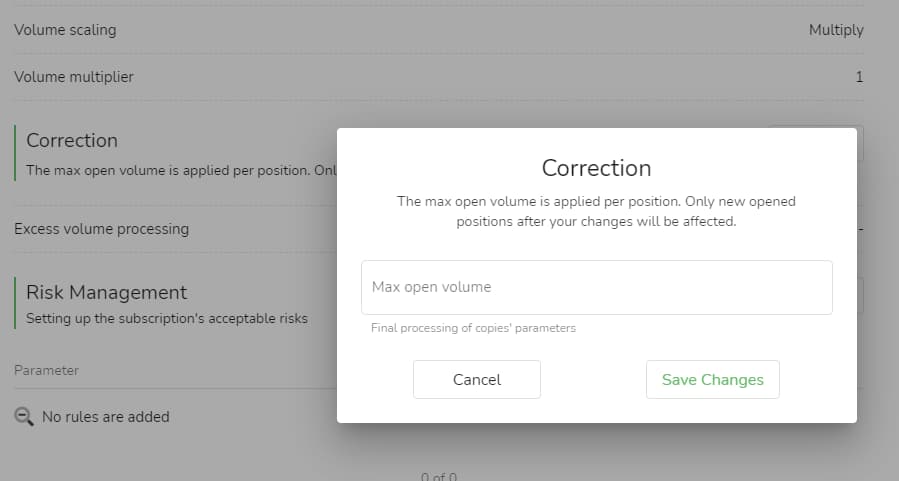Image resolution: width=899 pixels, height=481 pixels.
Task: Click the Excess volume processing label
Action: 101,229
